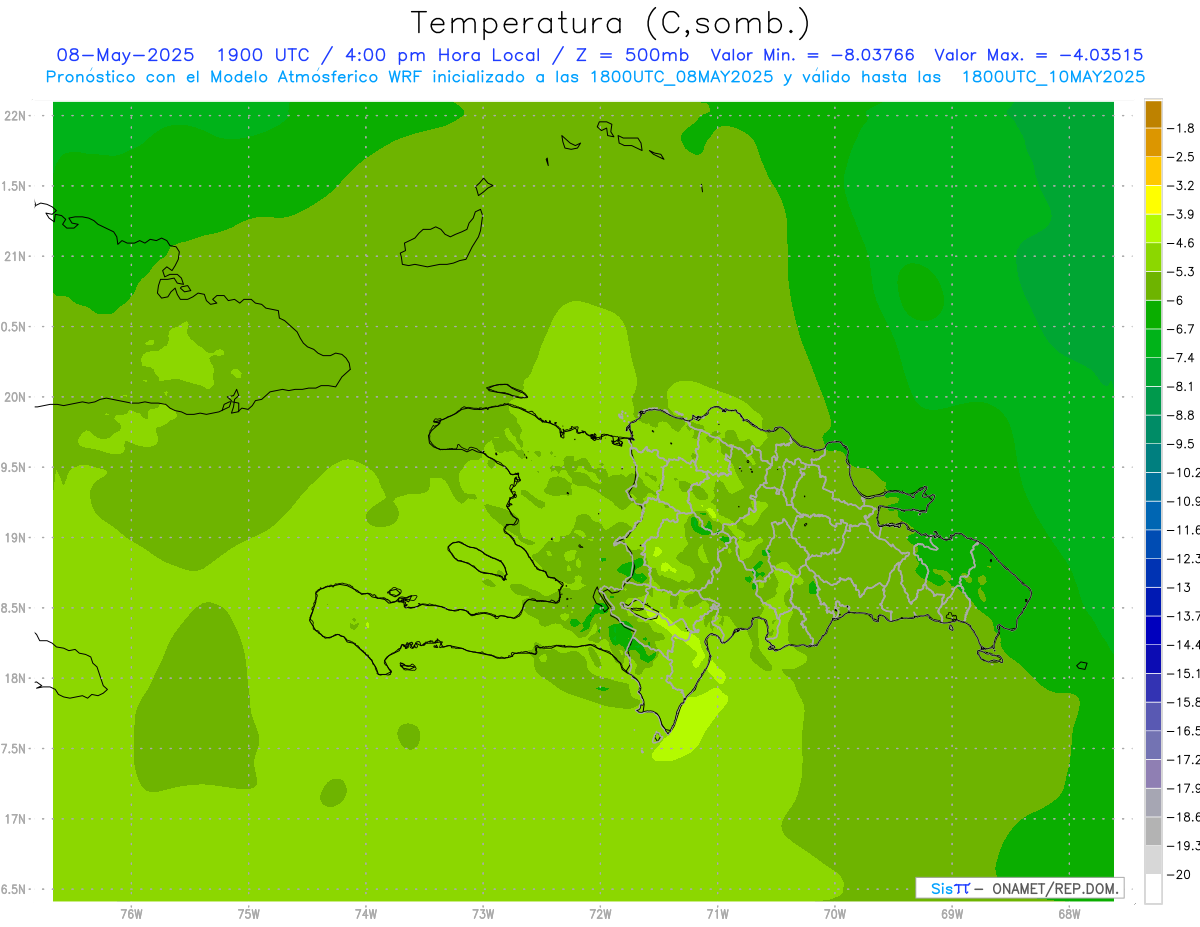The width and height of the screenshot is (1200, 927).
Task: Click the '-8.8' colorbar label
Action: pyautogui.click(x=1182, y=415)
